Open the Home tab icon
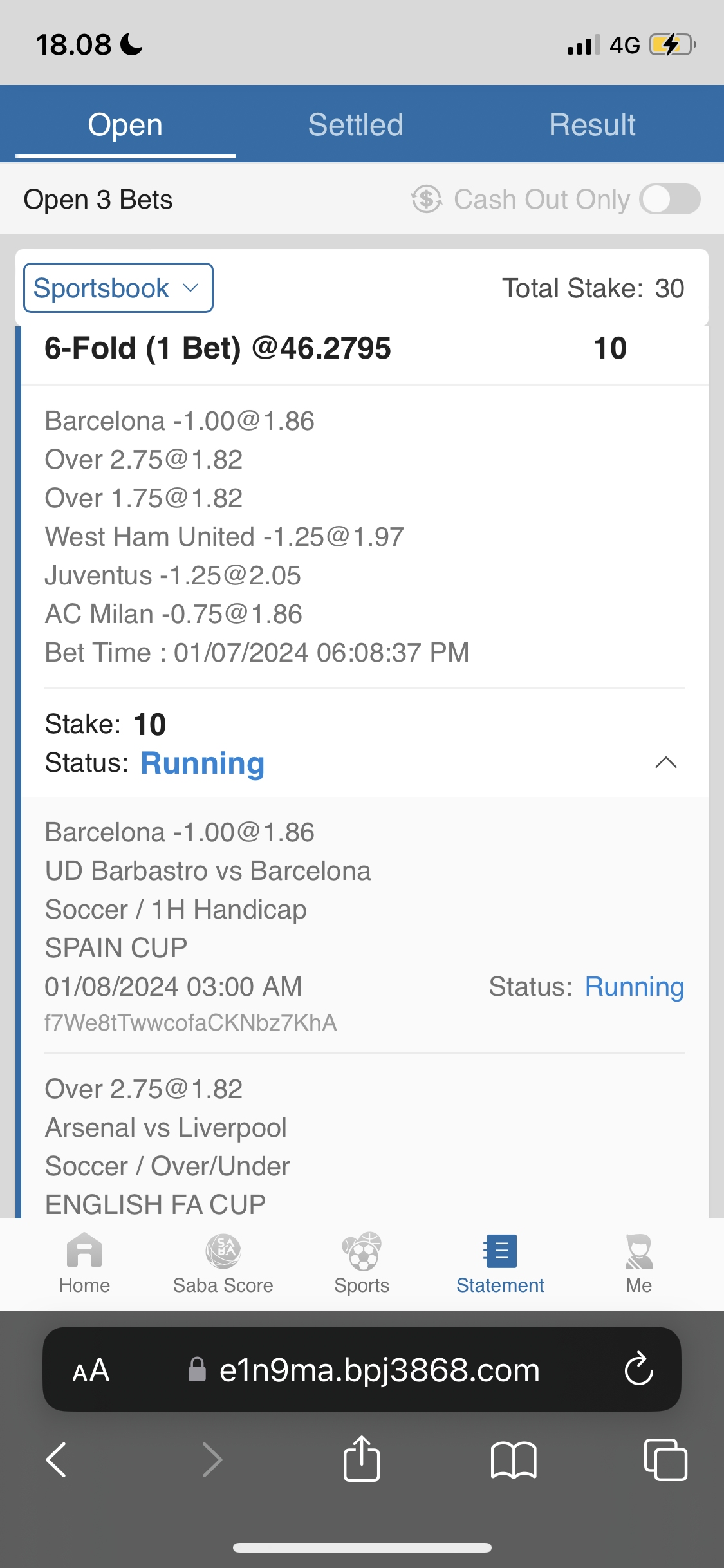 [84, 1251]
